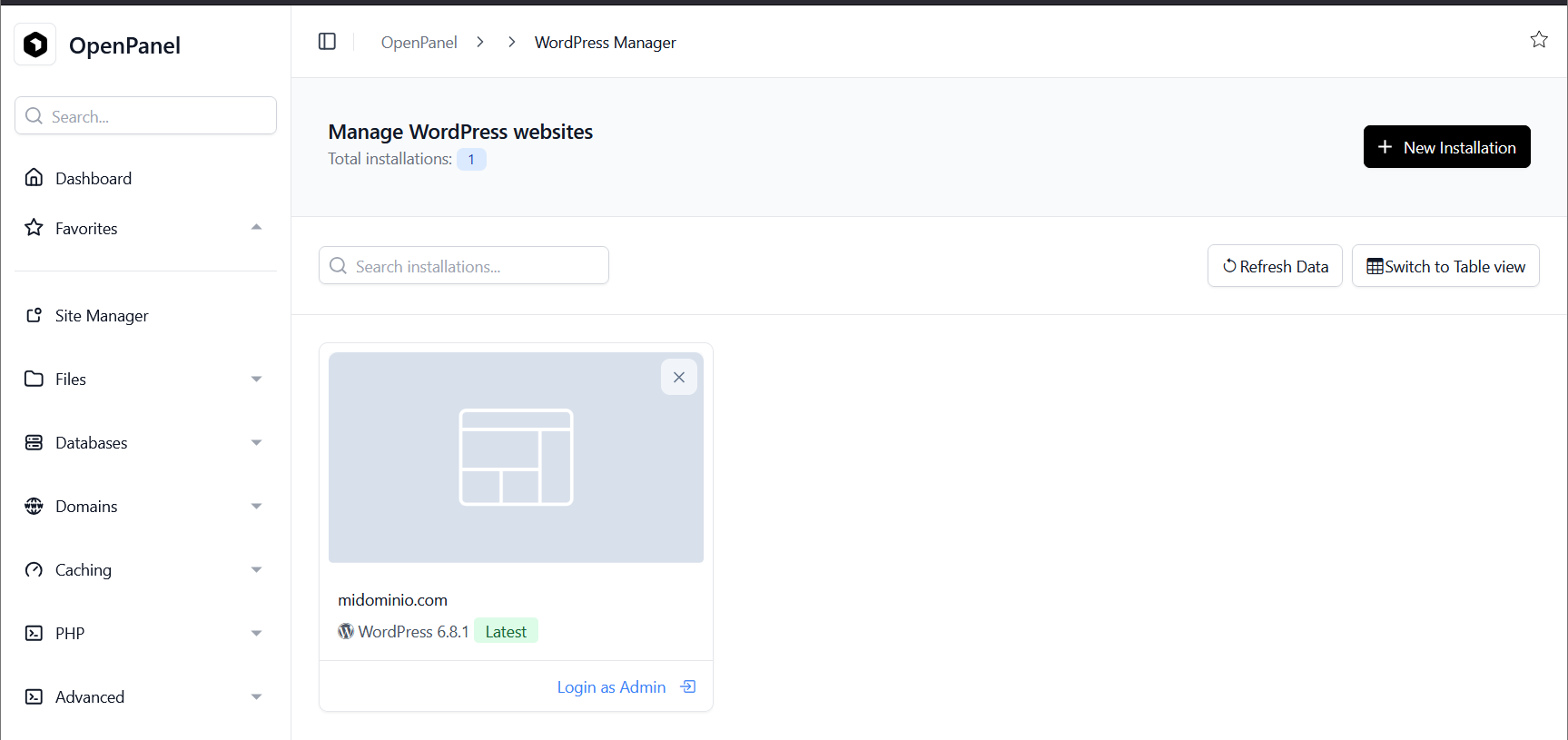The height and width of the screenshot is (740, 1568).
Task: Click the WordPress logo icon next to version
Action: [346, 631]
